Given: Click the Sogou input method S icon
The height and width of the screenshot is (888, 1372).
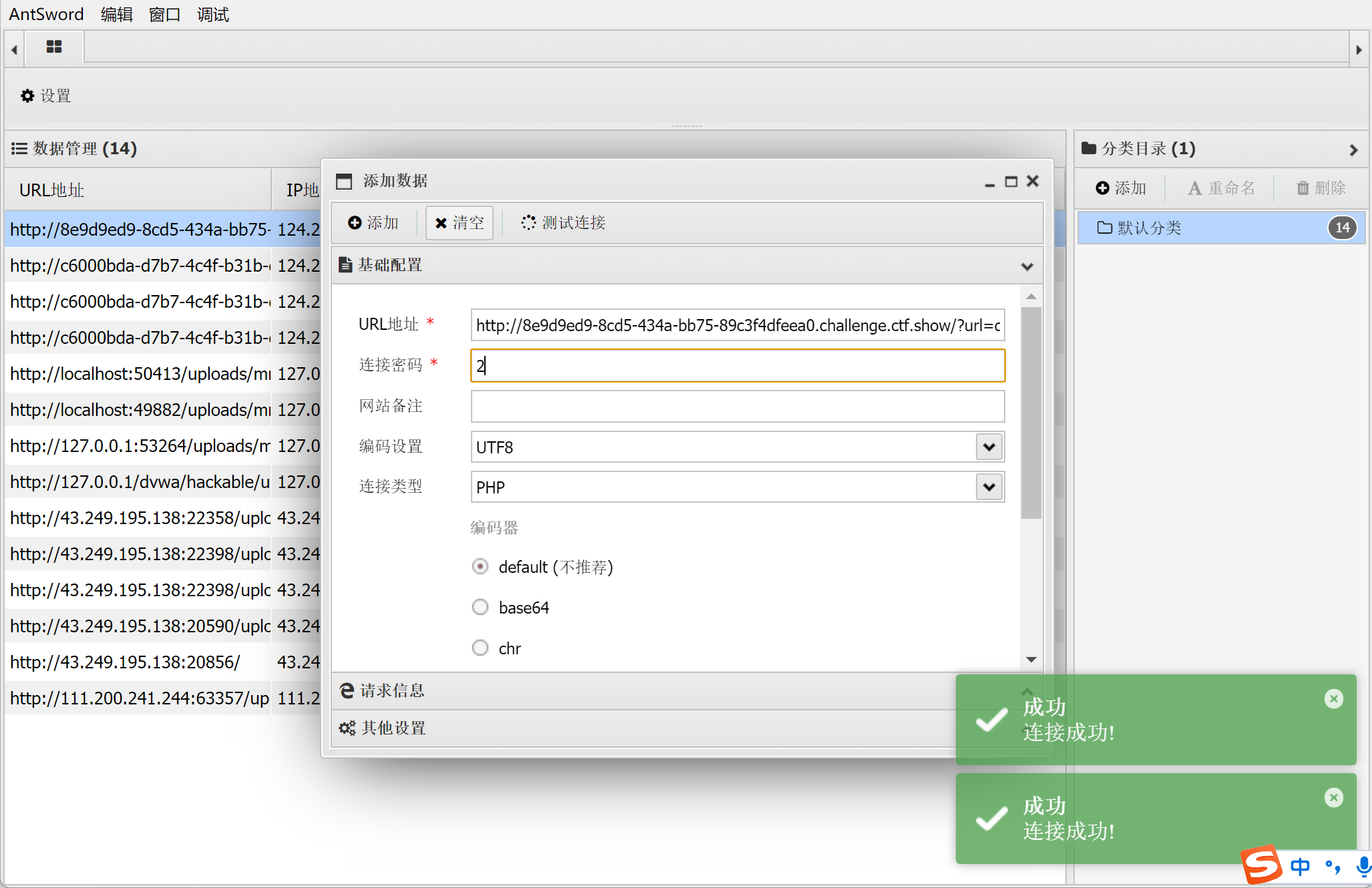Looking at the screenshot, I should pyautogui.click(x=1261, y=865).
